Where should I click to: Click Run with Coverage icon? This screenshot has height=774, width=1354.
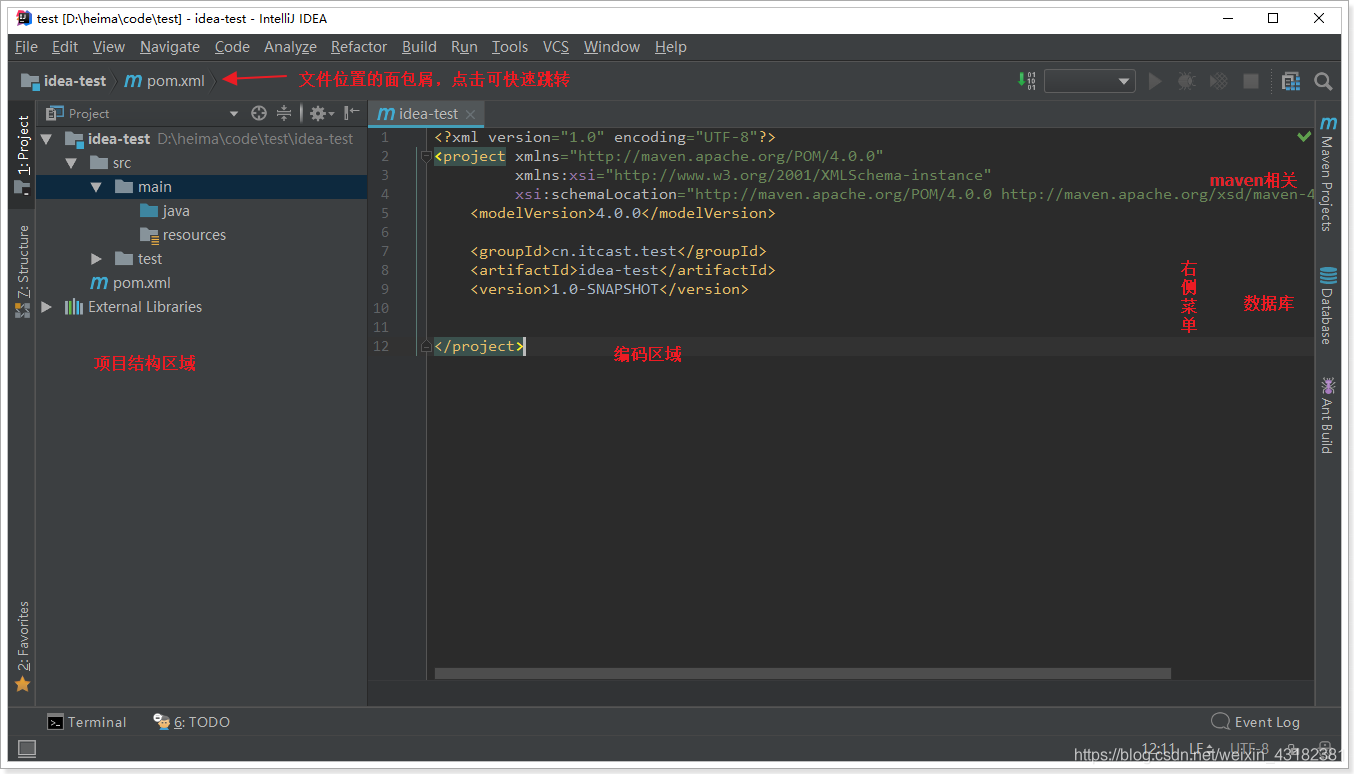[1219, 81]
